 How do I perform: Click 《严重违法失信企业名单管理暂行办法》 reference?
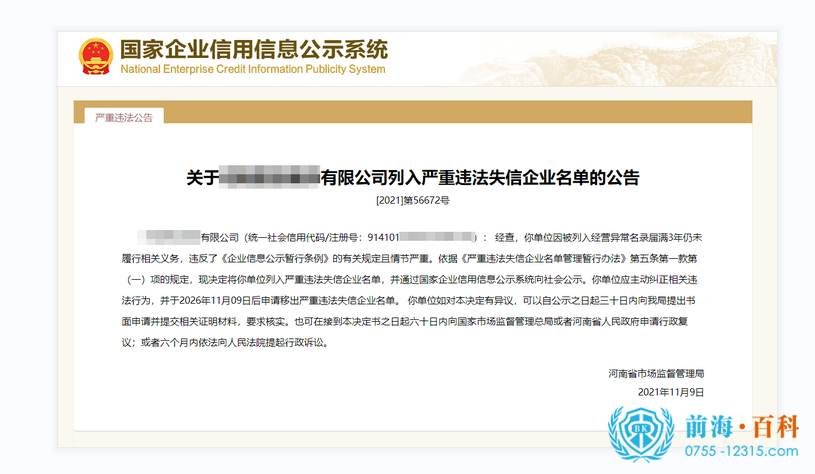click(x=543, y=258)
